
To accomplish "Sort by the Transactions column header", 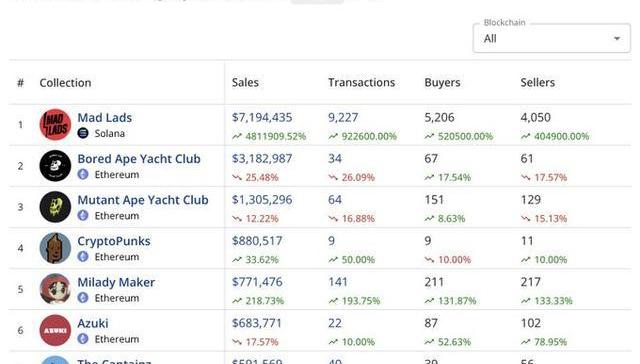I will (x=362, y=82).
